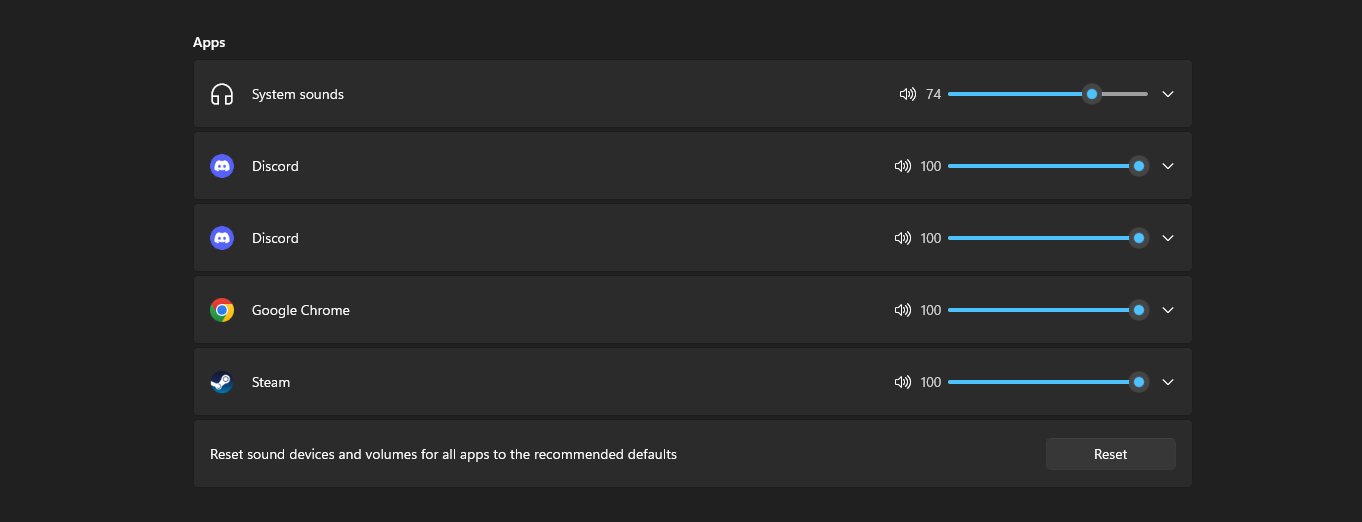Open the second Discord row's dropdown chevron

tap(1168, 238)
